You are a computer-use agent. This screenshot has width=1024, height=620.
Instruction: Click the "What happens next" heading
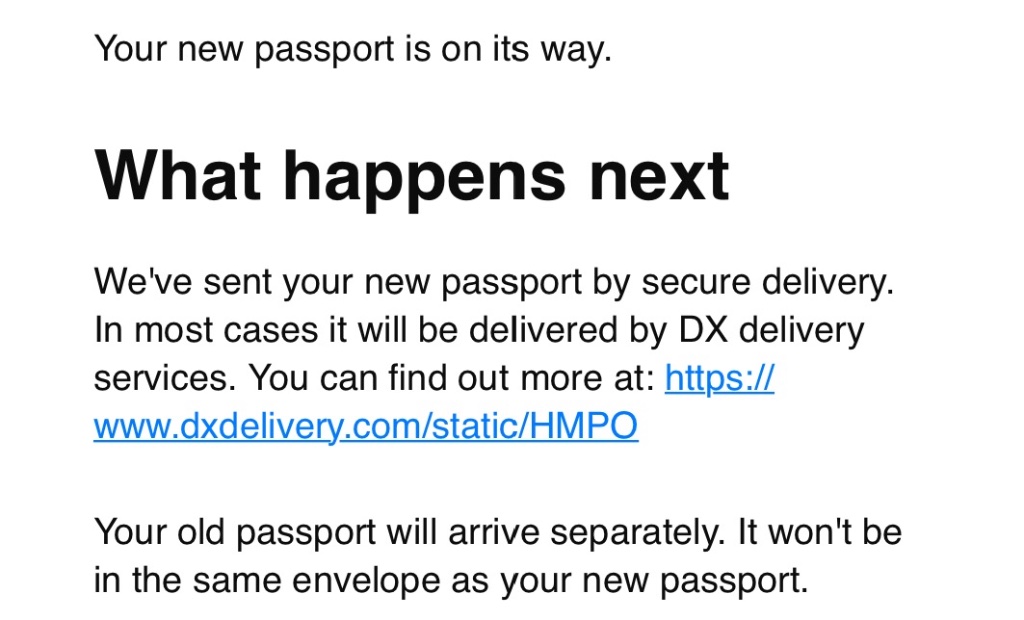coord(411,177)
